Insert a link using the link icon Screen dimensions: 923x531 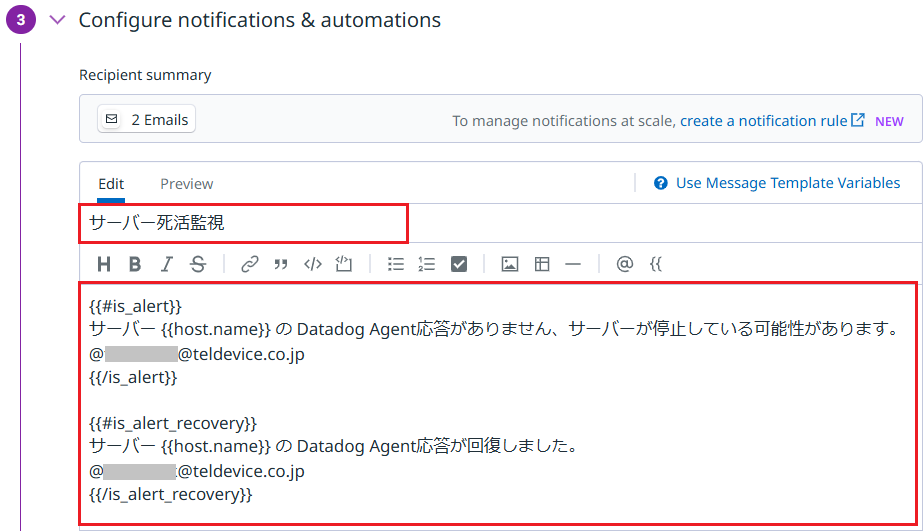tap(249, 264)
